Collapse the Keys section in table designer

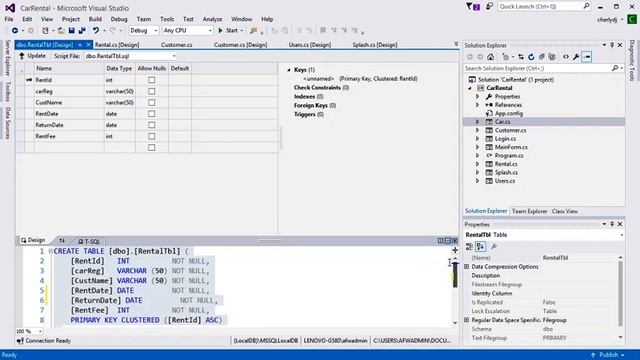289,70
